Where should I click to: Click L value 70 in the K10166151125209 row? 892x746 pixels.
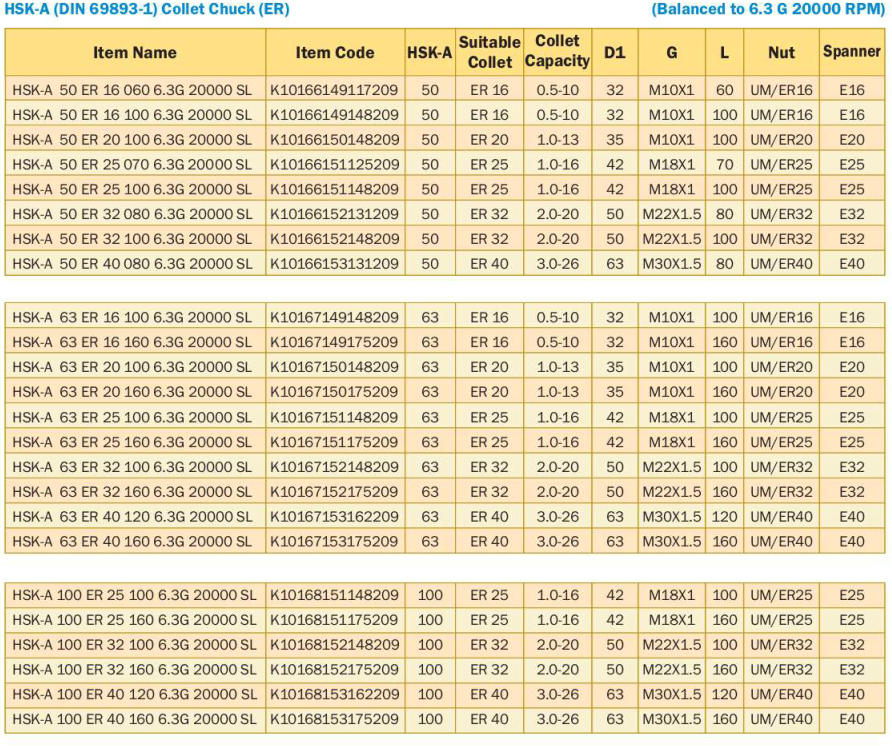[724, 164]
